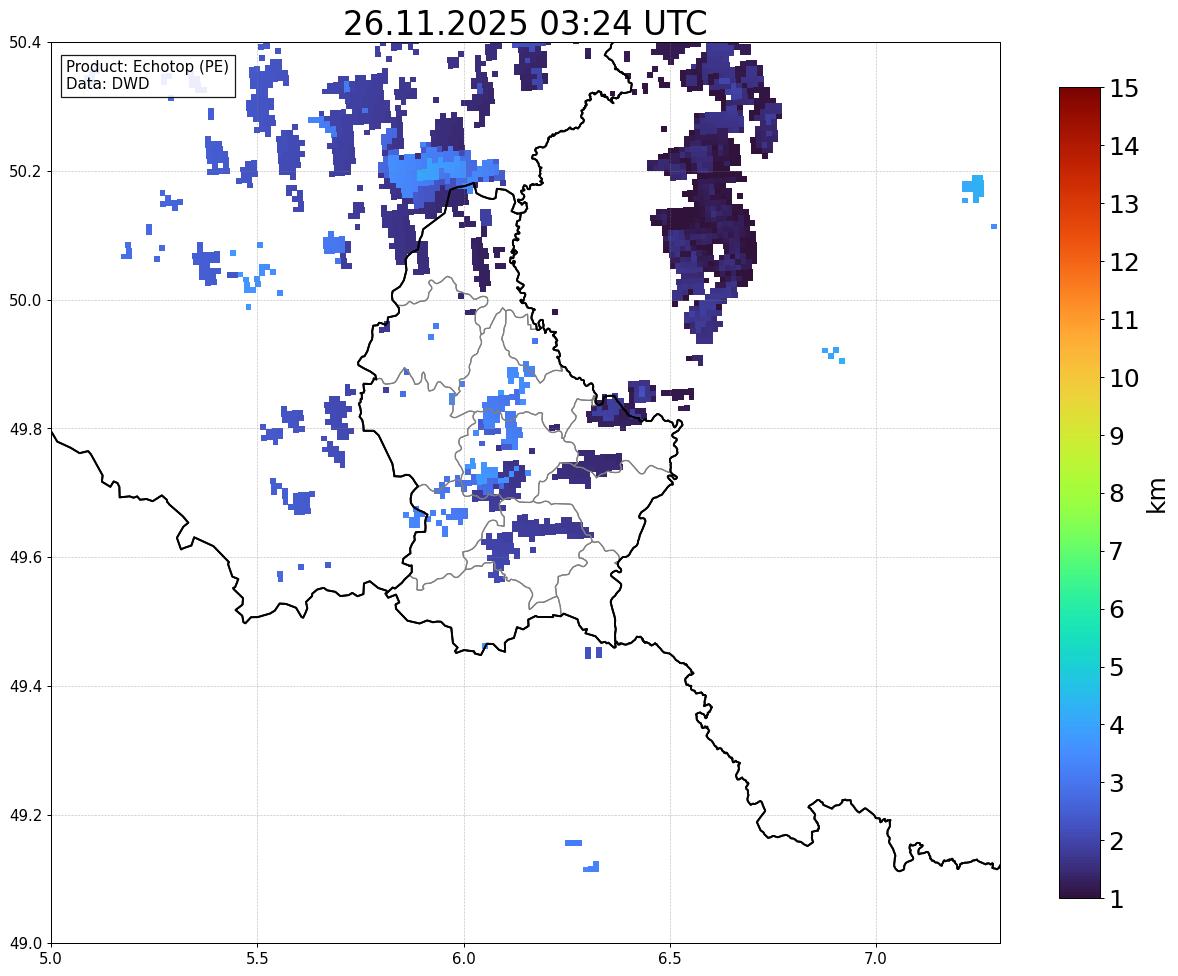
Task: Click the longitude axis label '6.0'
Action: [x=464, y=959]
